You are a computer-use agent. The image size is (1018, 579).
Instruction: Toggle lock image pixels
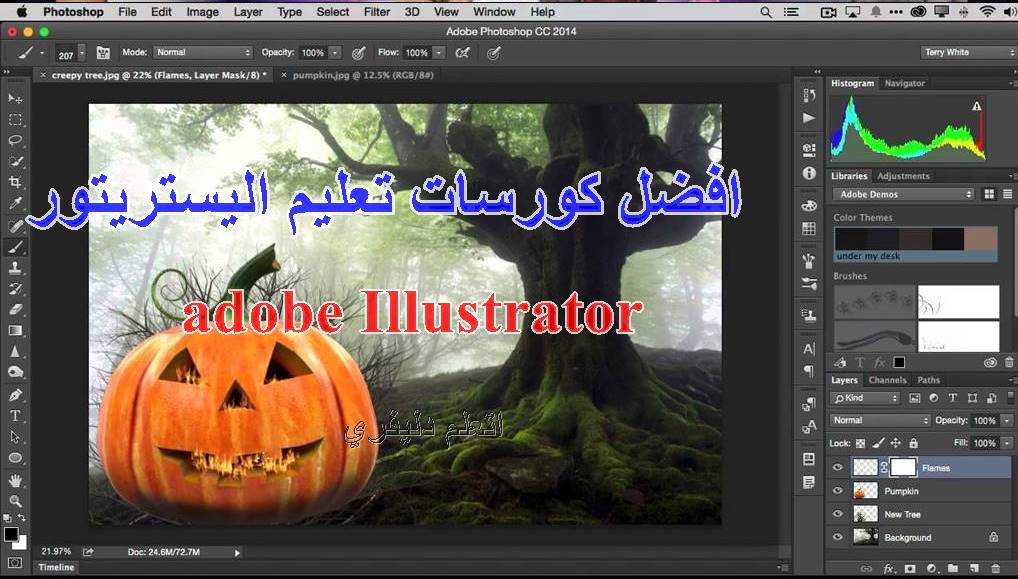coord(878,443)
